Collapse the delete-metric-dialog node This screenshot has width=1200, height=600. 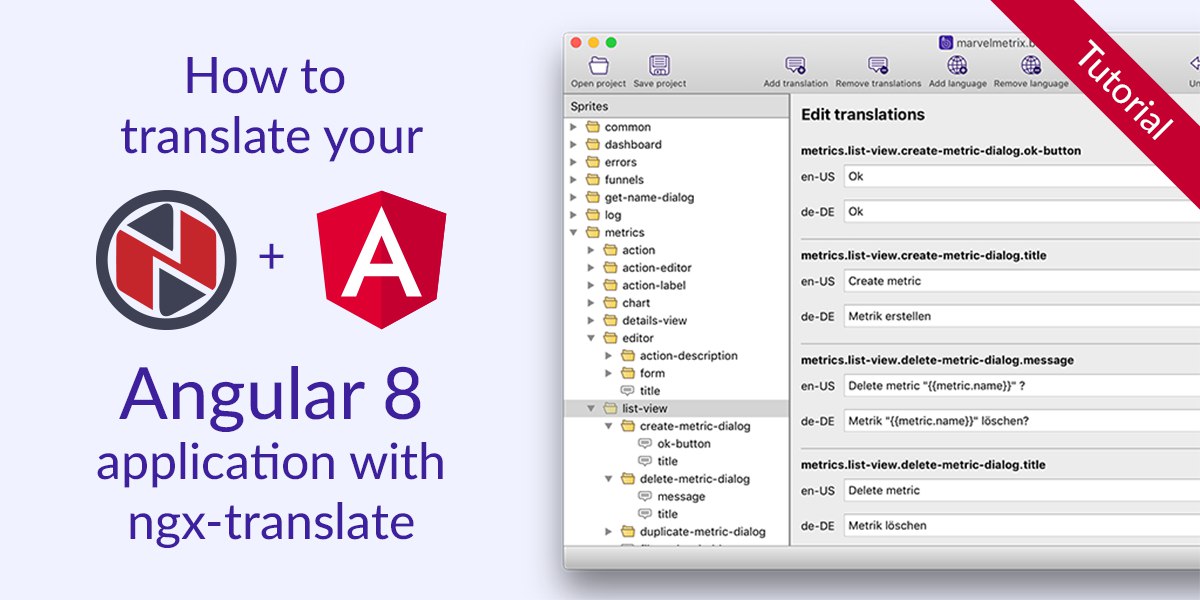[x=608, y=478]
